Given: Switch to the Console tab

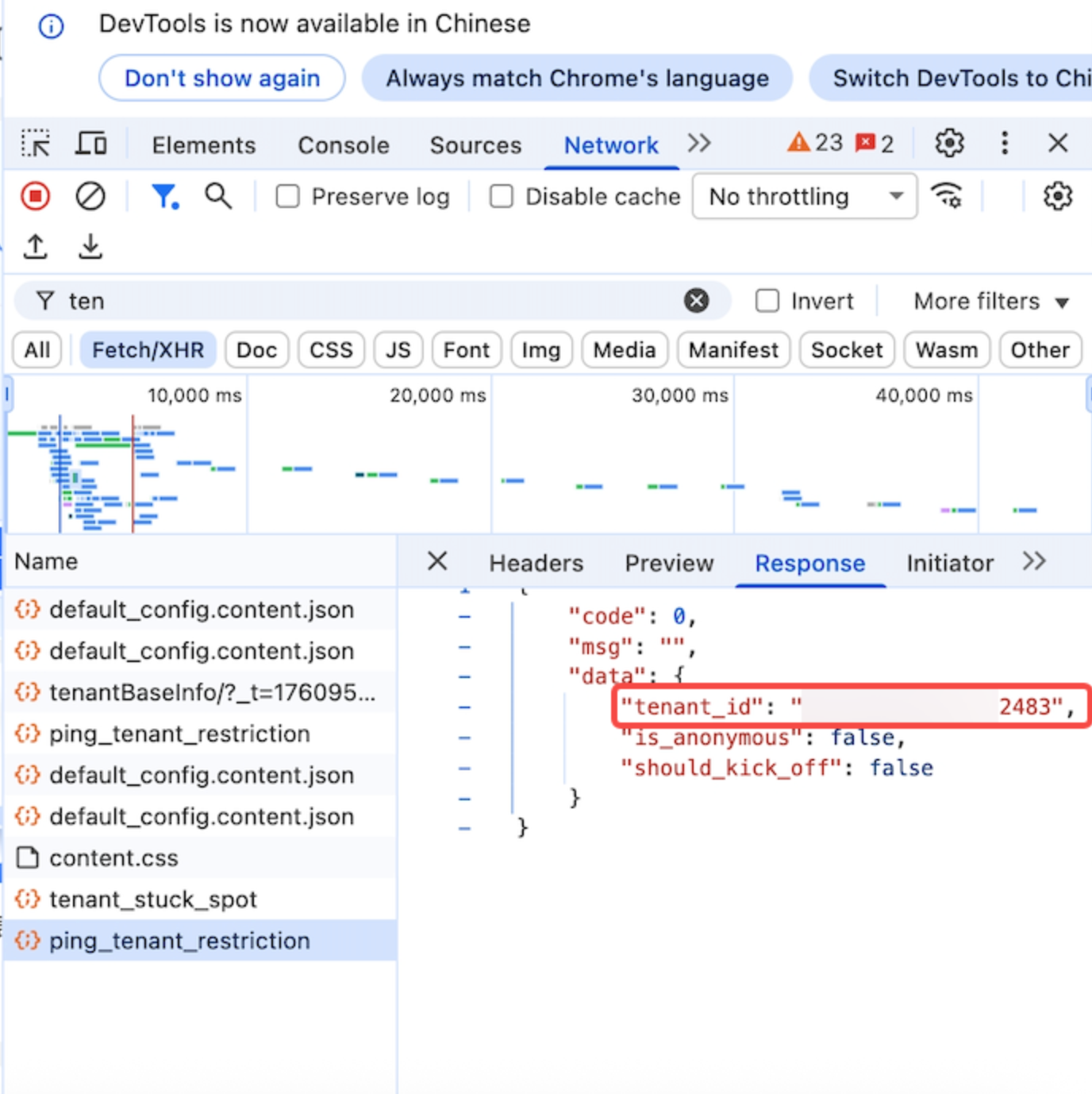Looking at the screenshot, I should [x=344, y=145].
